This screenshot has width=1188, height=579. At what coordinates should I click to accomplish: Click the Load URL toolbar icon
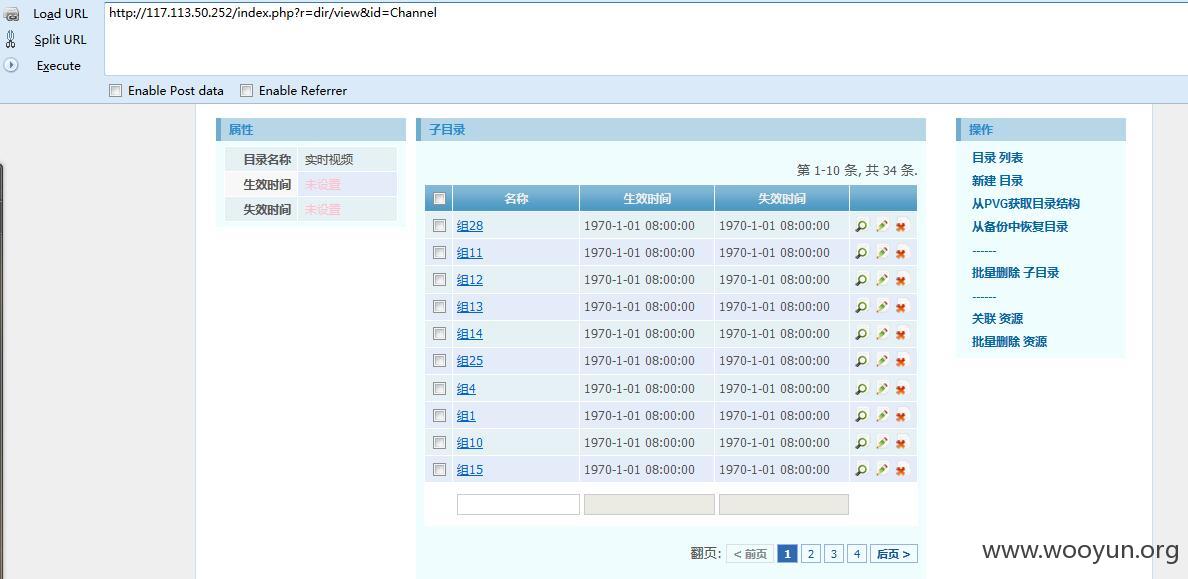[11, 14]
